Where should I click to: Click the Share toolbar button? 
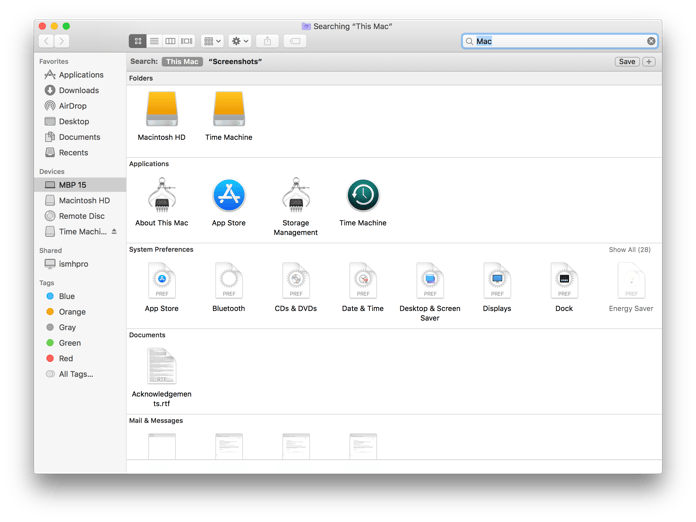point(267,41)
